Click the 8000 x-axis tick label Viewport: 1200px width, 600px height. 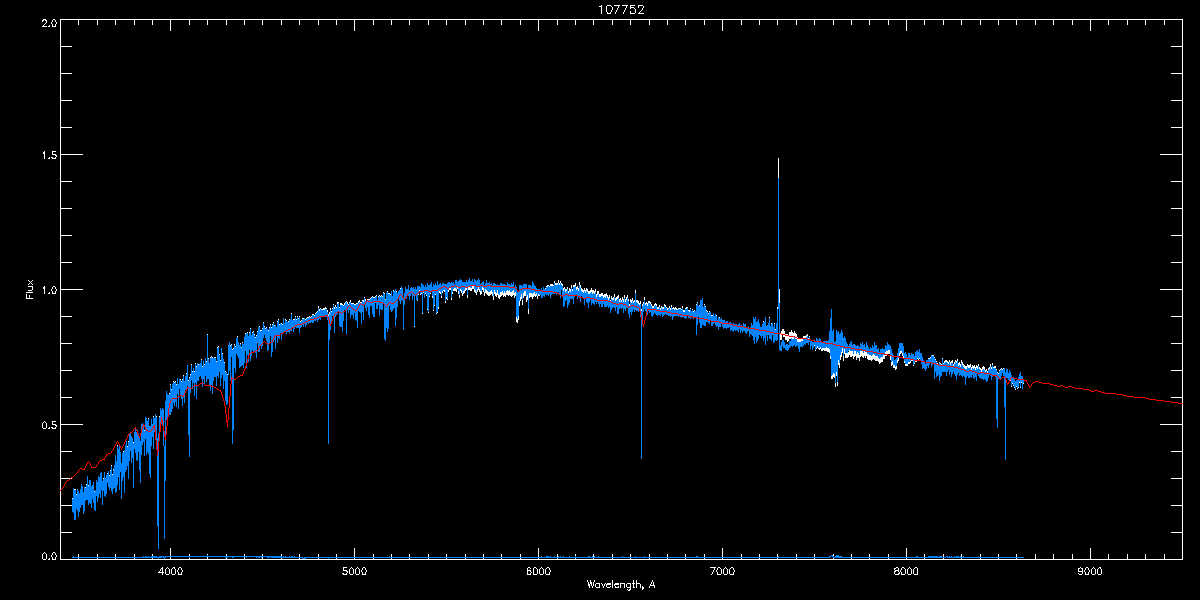(x=906, y=572)
